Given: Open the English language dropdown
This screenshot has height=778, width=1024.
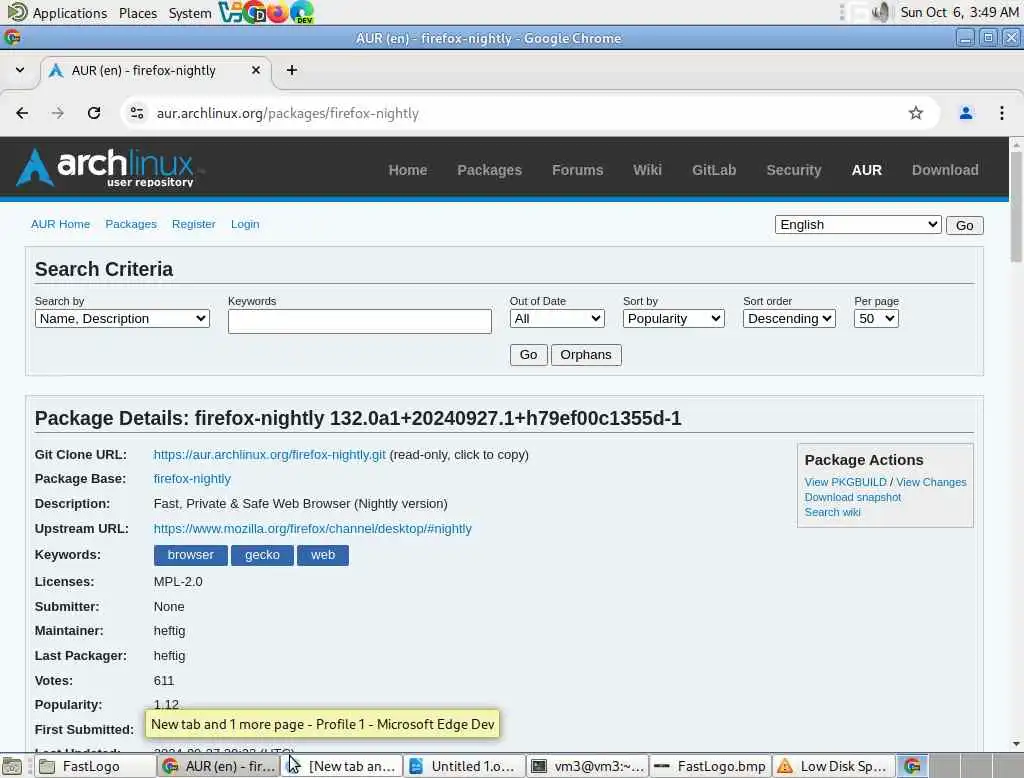Looking at the screenshot, I should [857, 225].
